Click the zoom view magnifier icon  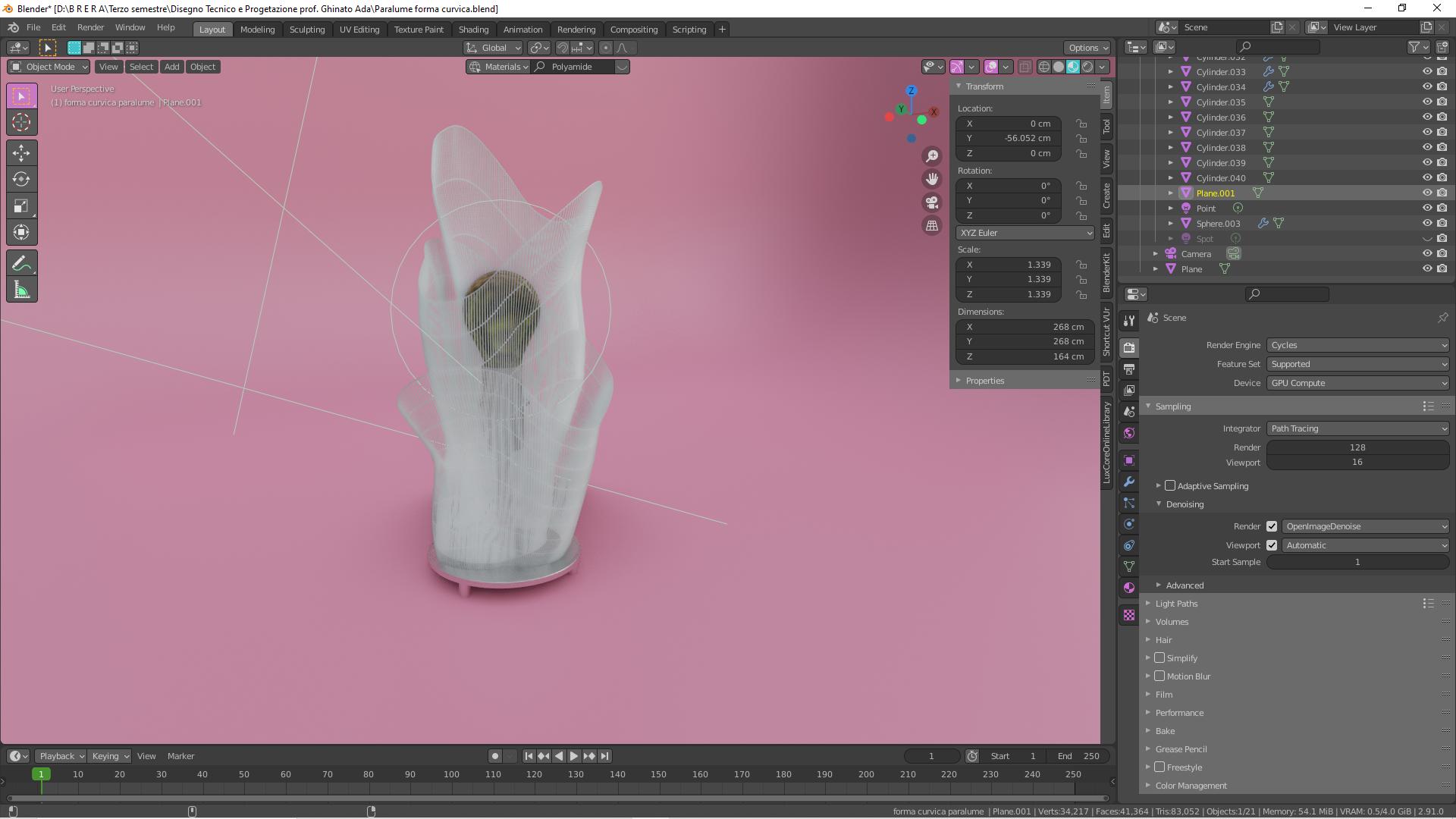point(932,155)
